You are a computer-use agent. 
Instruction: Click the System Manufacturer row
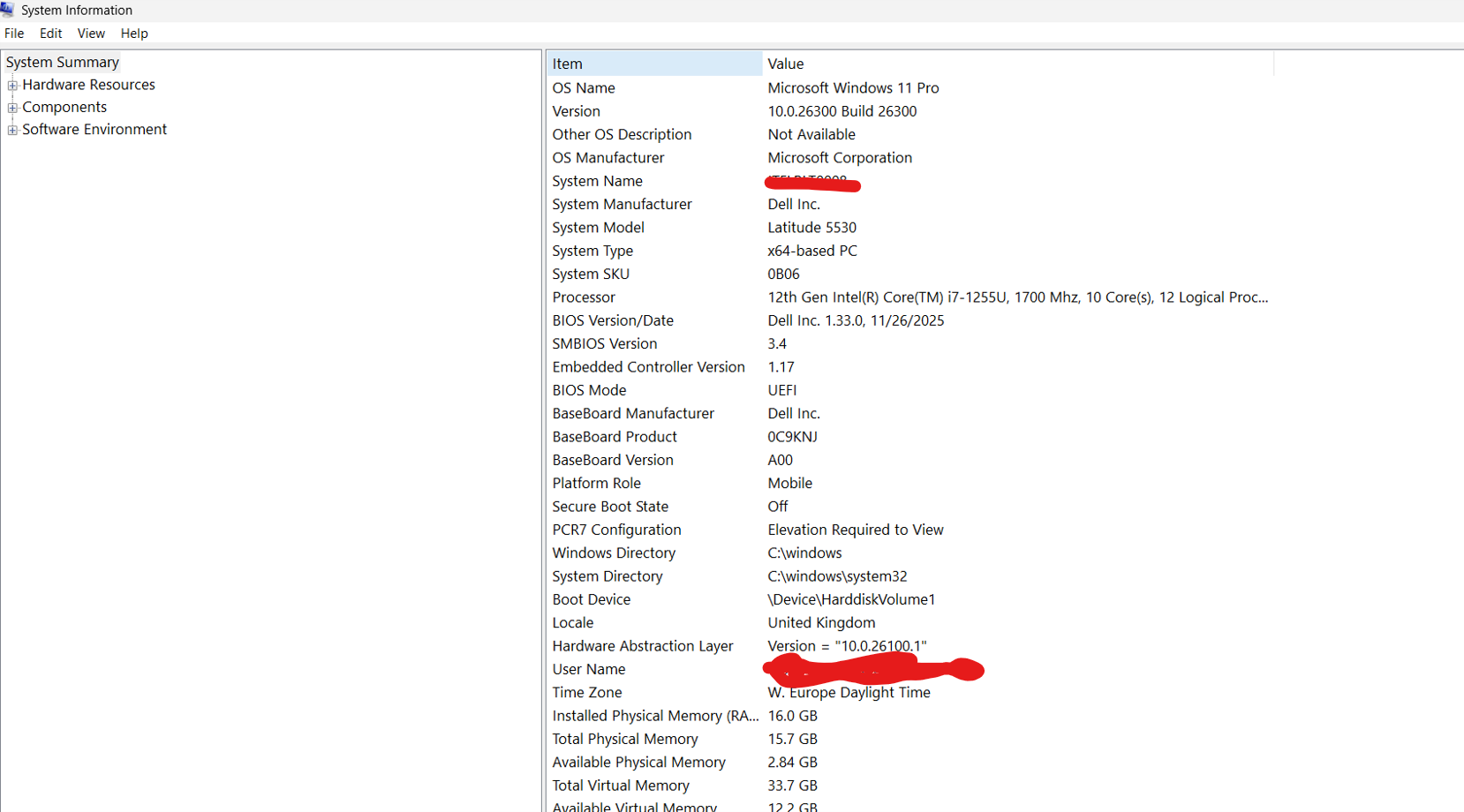coord(910,204)
